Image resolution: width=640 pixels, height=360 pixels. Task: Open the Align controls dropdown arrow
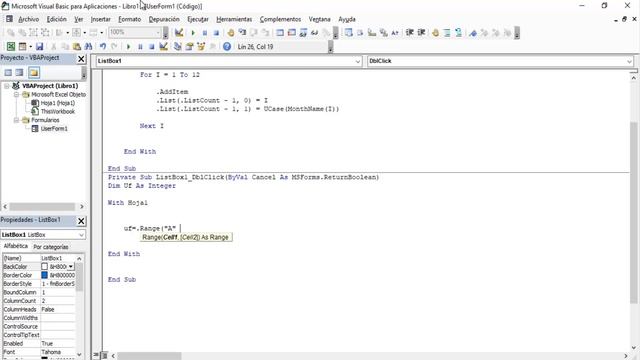click(x=67, y=33)
